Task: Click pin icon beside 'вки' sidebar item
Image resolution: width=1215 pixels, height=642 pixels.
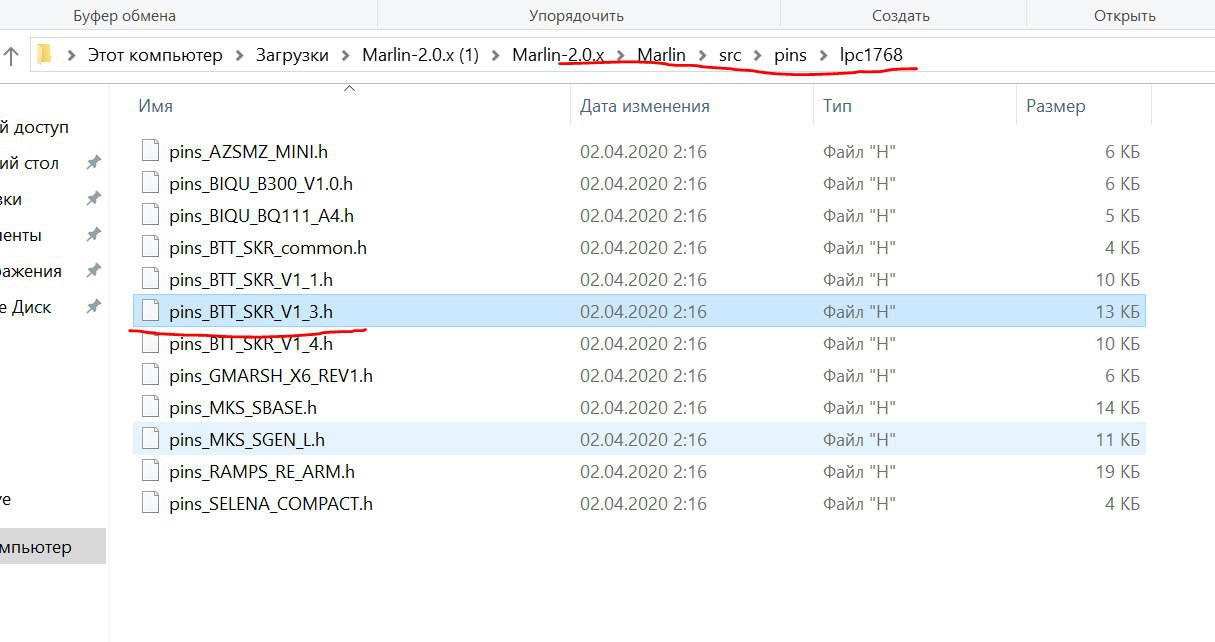Action: click(x=93, y=199)
